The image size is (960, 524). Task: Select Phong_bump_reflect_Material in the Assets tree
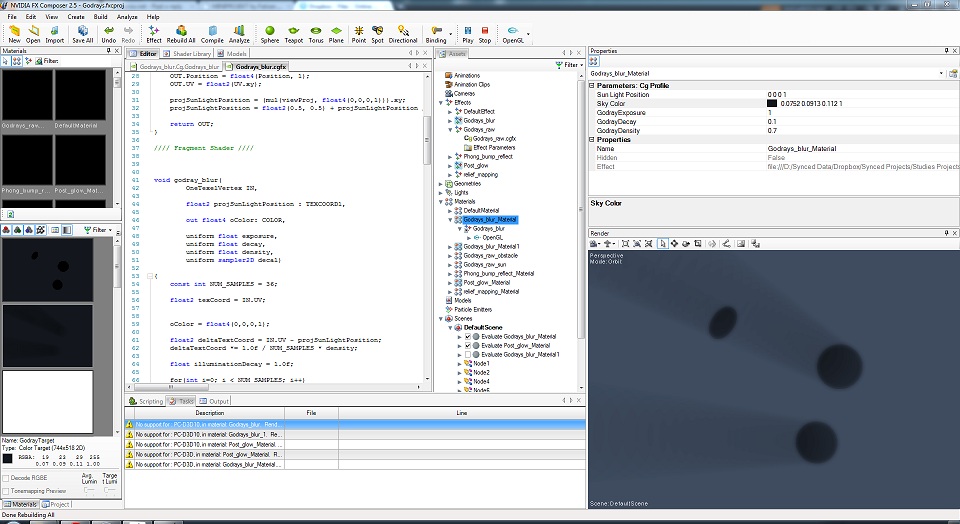coord(498,273)
